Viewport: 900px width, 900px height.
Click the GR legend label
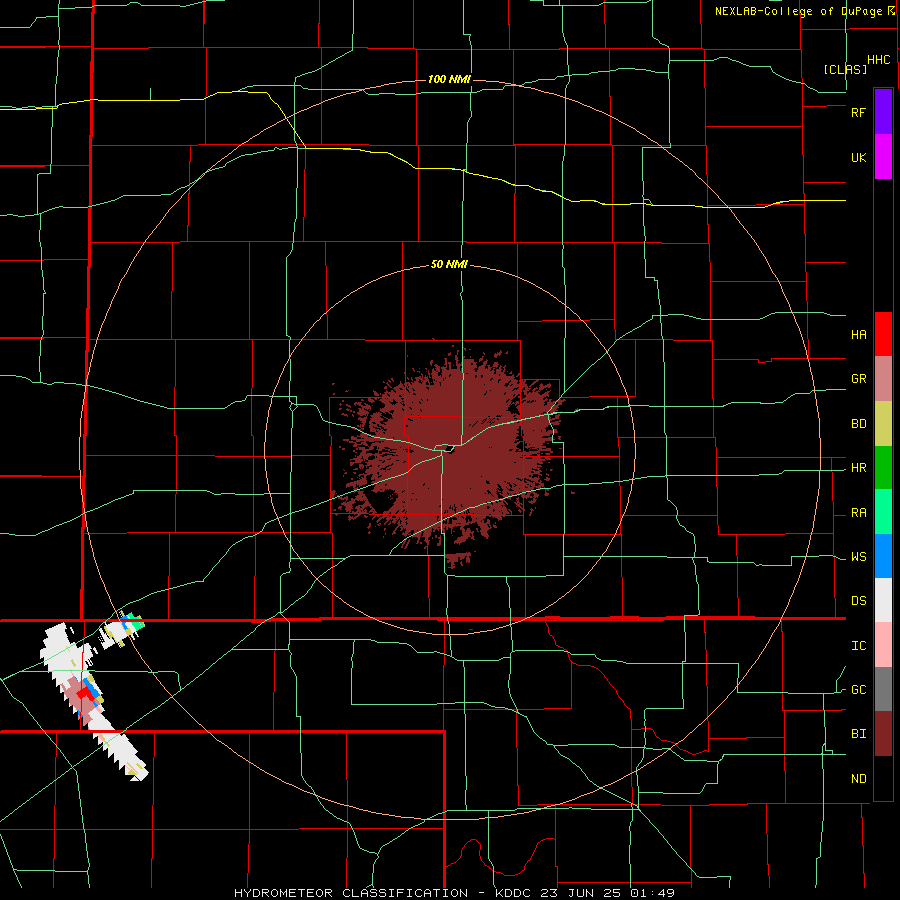pos(859,379)
